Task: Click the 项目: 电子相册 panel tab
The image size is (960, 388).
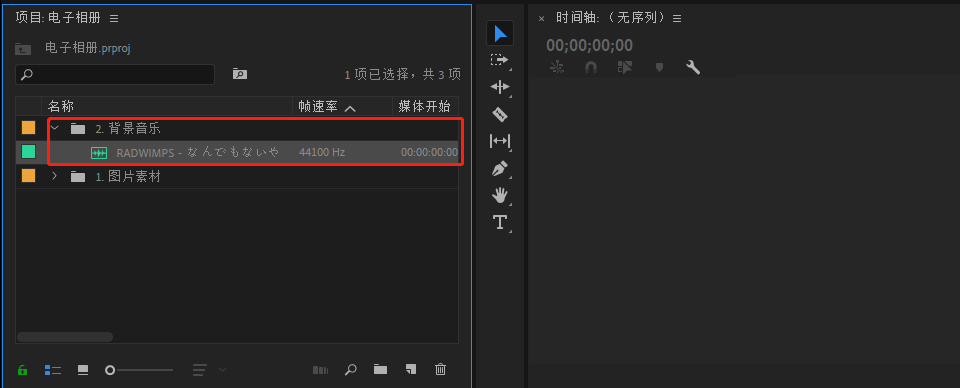Action: pyautogui.click(x=58, y=18)
